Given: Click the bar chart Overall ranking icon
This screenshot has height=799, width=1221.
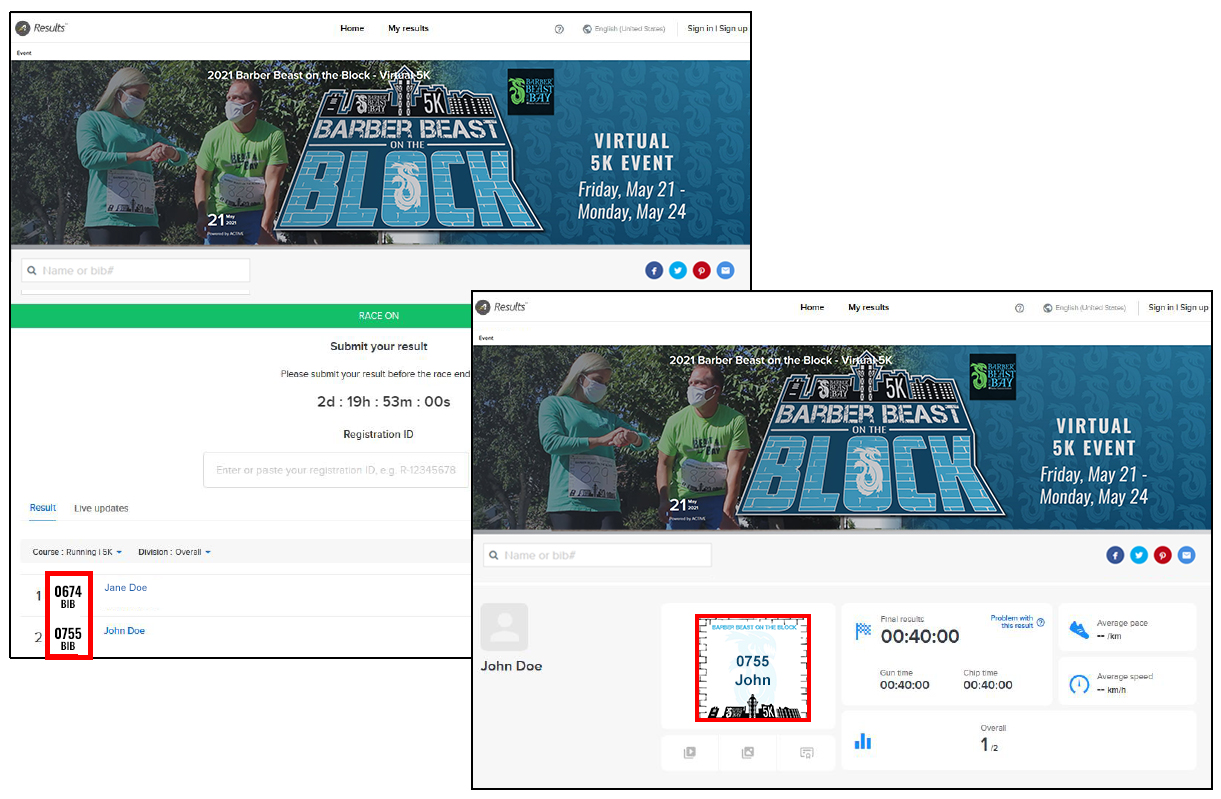Looking at the screenshot, I should [863, 741].
